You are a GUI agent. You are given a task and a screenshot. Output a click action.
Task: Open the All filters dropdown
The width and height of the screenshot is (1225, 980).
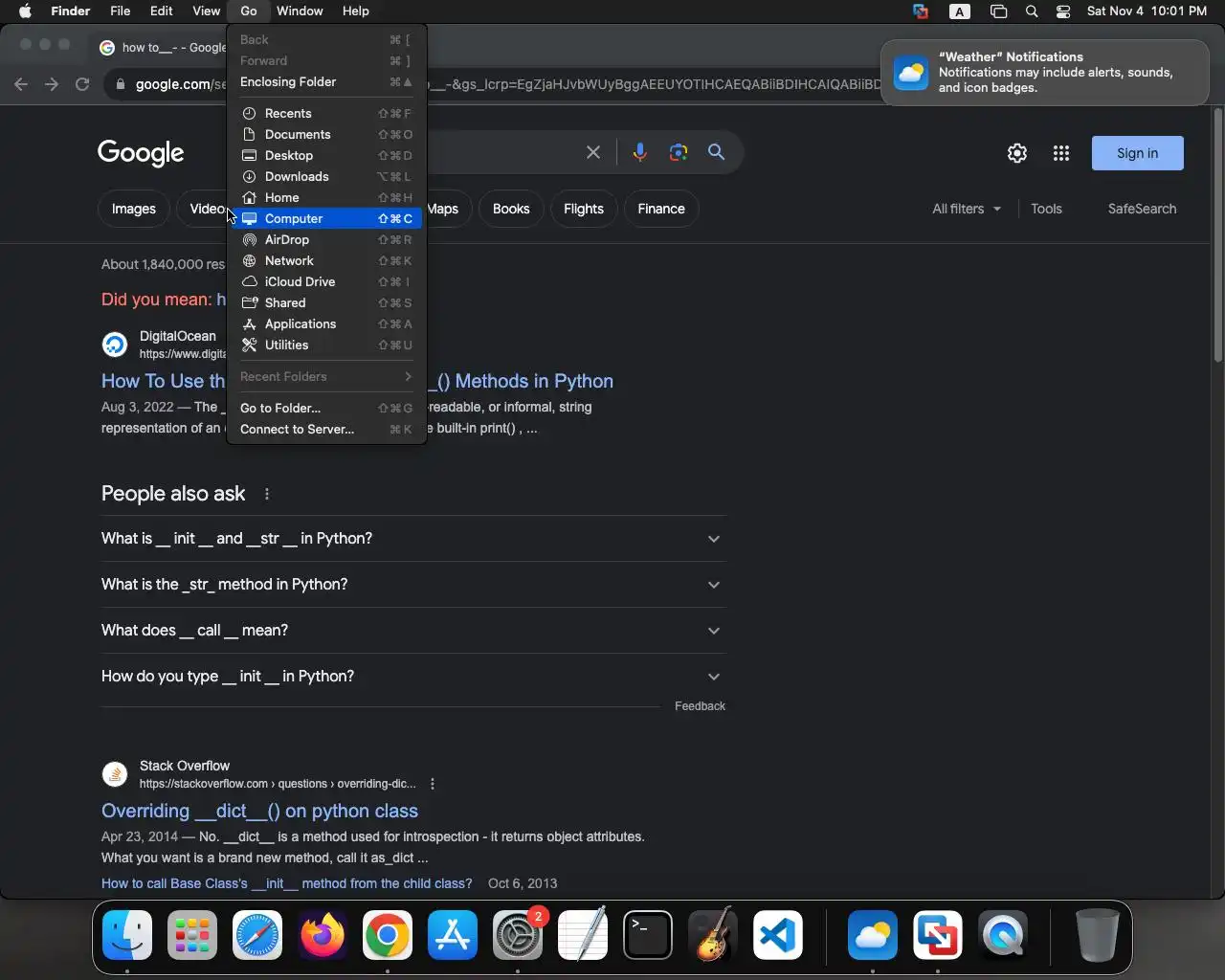point(967,209)
